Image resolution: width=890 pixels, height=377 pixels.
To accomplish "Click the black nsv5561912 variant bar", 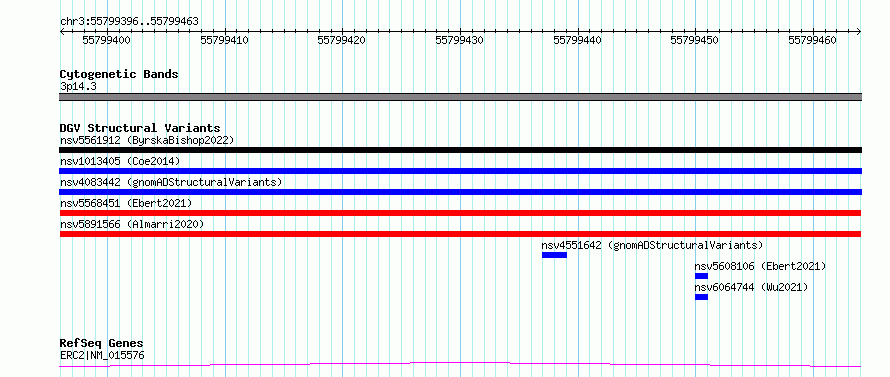I will click(x=460, y=150).
